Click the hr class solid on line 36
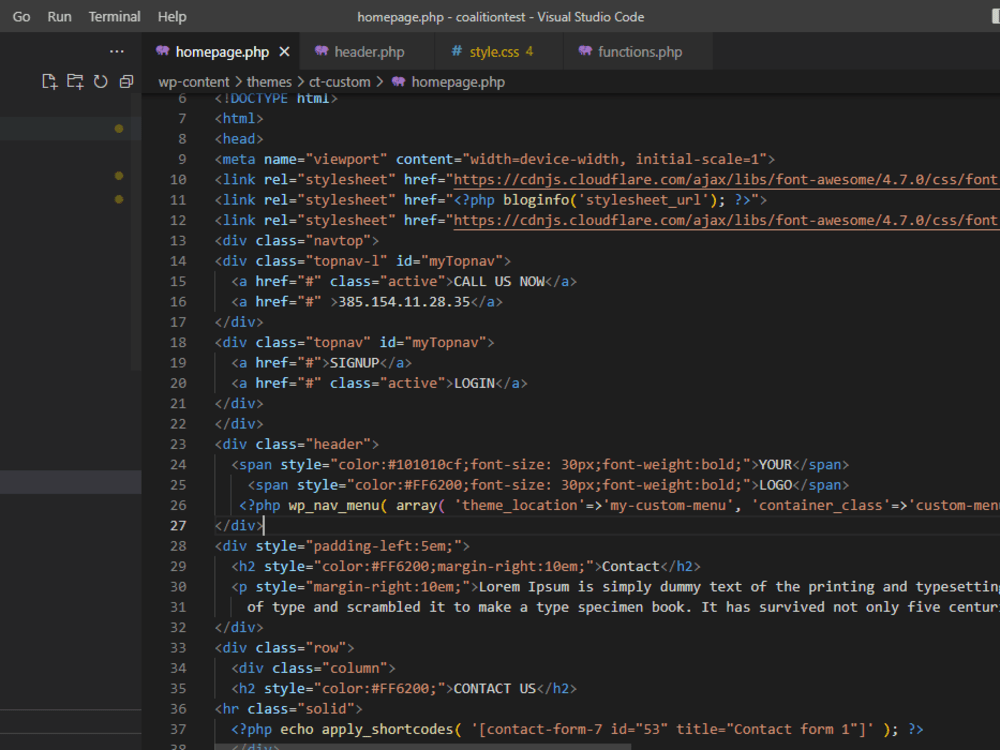This screenshot has height=750, width=1000. coord(288,709)
